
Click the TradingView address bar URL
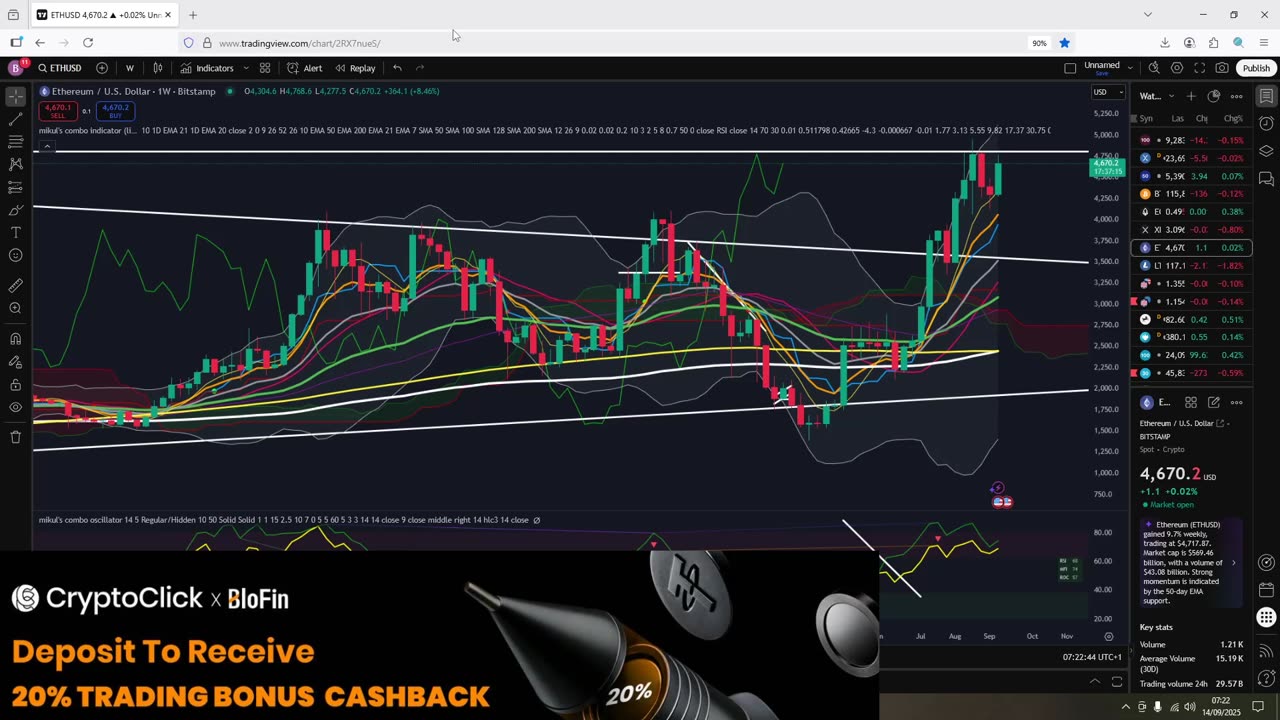tap(299, 43)
